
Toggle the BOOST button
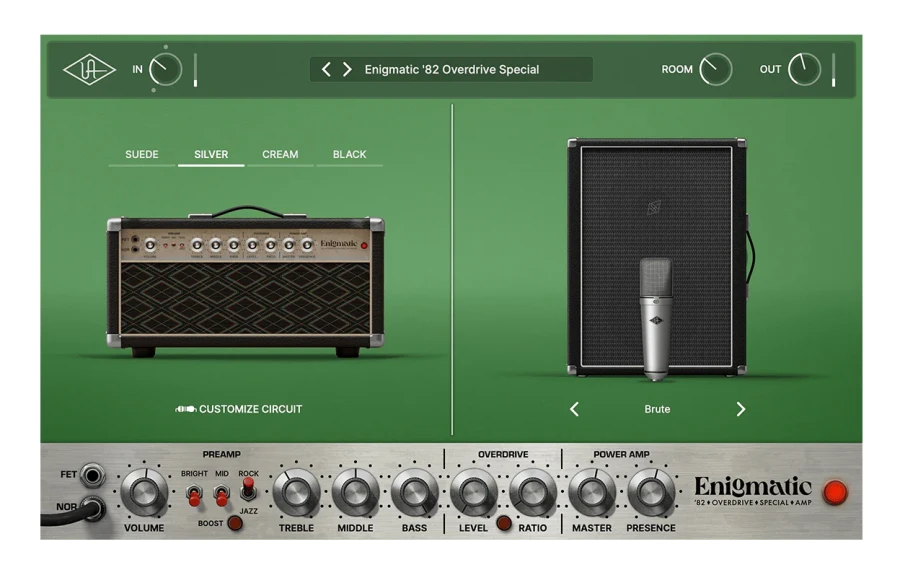click(x=235, y=523)
